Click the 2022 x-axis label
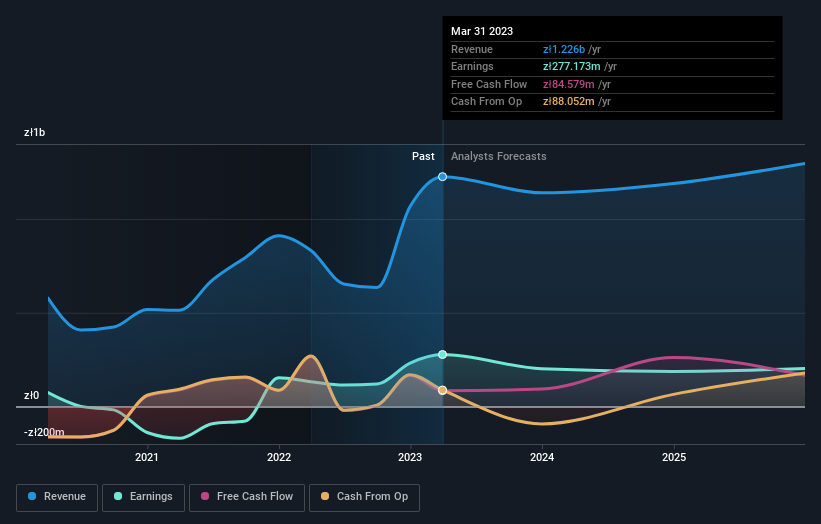This screenshot has height=524, width=821. [279, 458]
